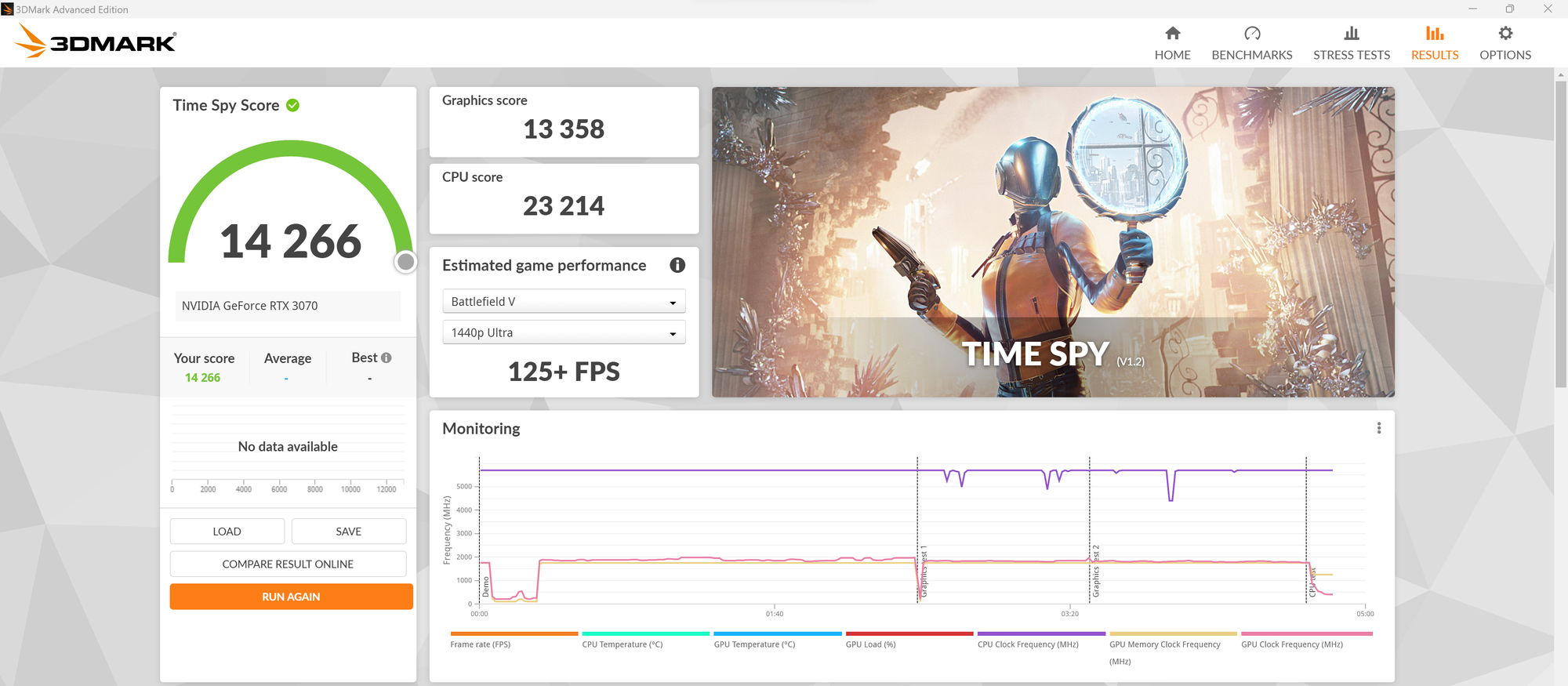Click the Graphics test 2 timeline marker
The height and width of the screenshot is (686, 1568).
tap(1096, 572)
